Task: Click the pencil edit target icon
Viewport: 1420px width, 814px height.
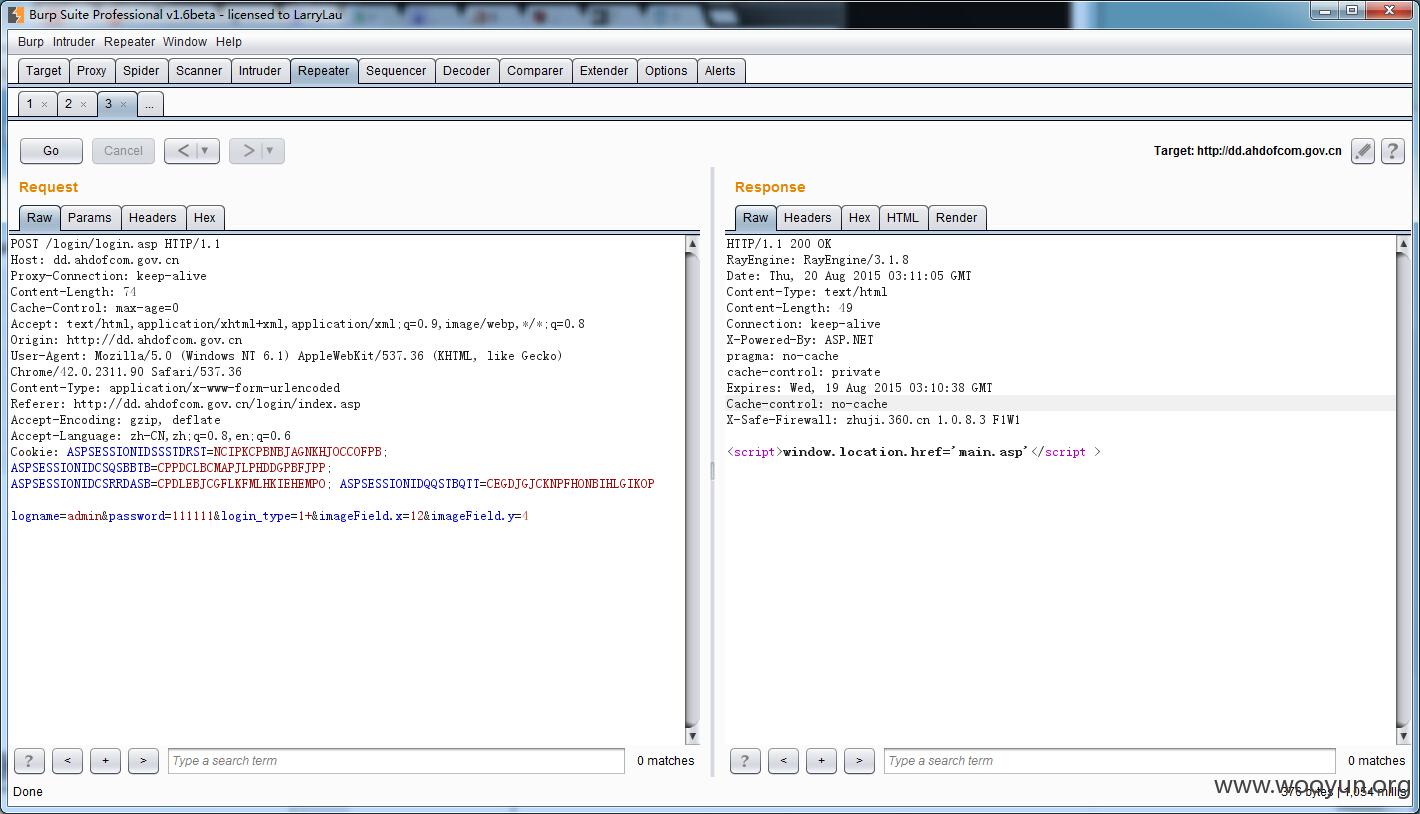Action: coord(1362,151)
